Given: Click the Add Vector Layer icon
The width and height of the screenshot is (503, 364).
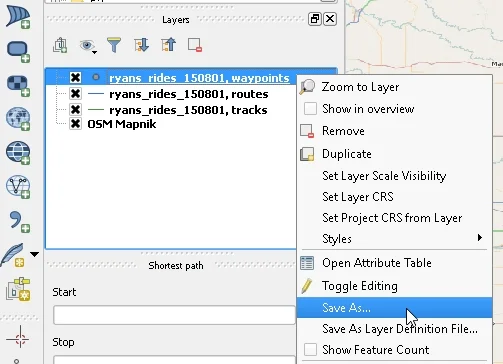Looking at the screenshot, I should click(x=18, y=17).
